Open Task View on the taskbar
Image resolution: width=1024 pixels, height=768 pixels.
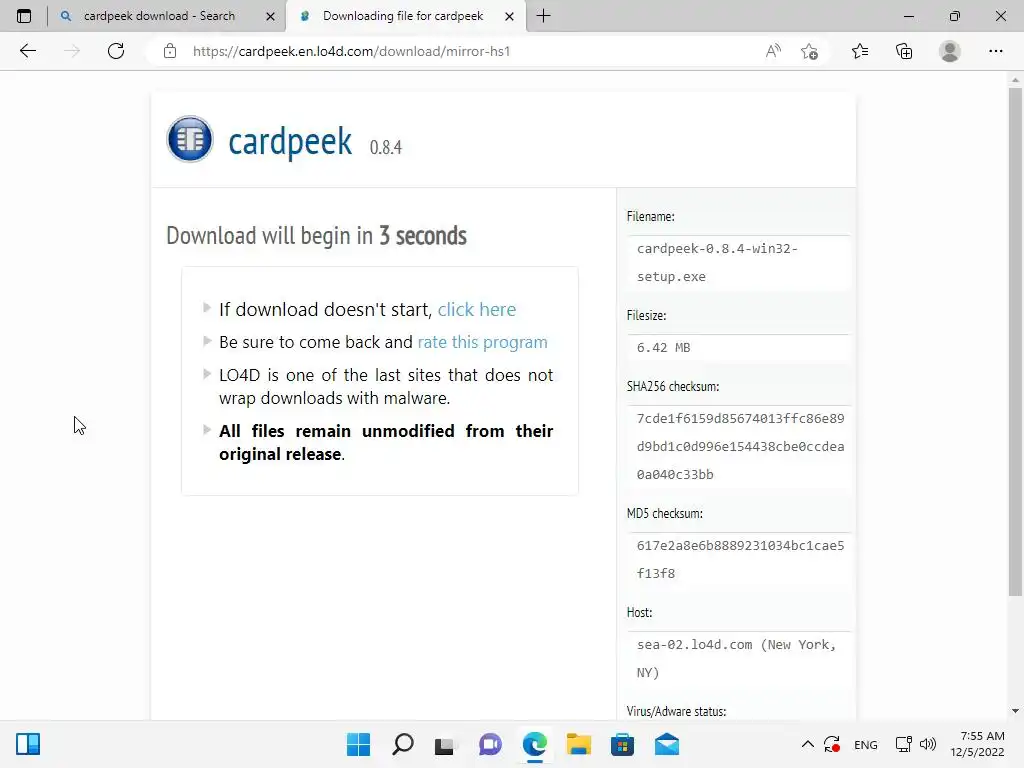pyautogui.click(x=445, y=744)
